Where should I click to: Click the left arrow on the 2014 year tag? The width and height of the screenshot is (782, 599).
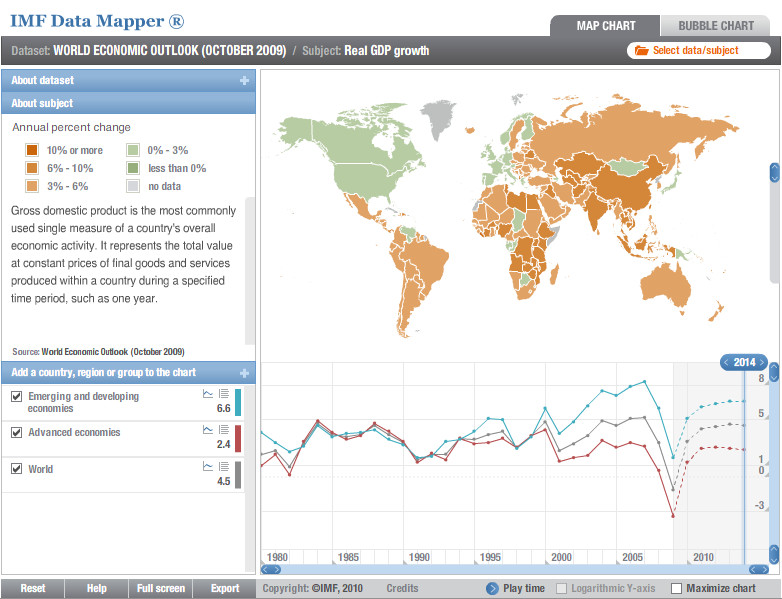pos(726,362)
